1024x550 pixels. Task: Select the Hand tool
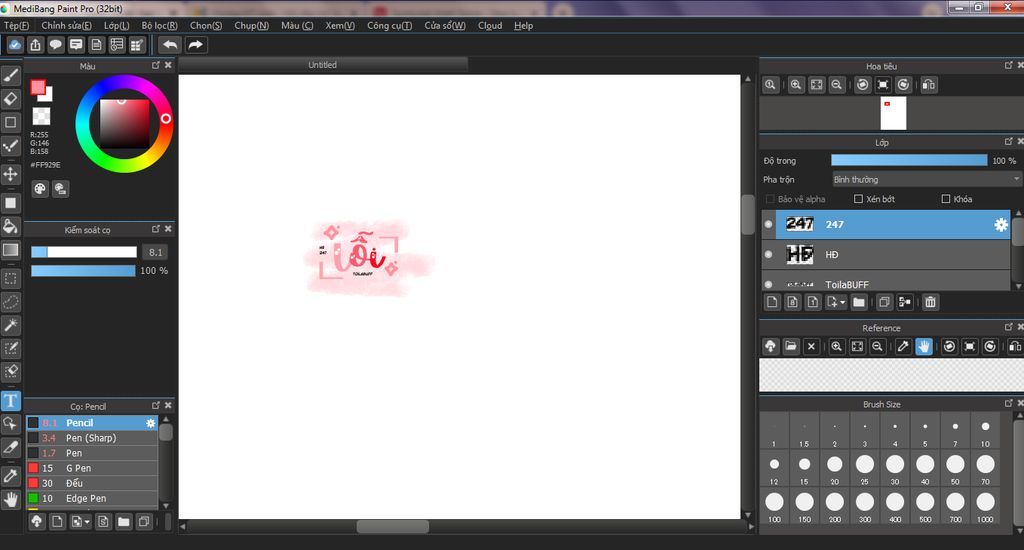[10, 500]
